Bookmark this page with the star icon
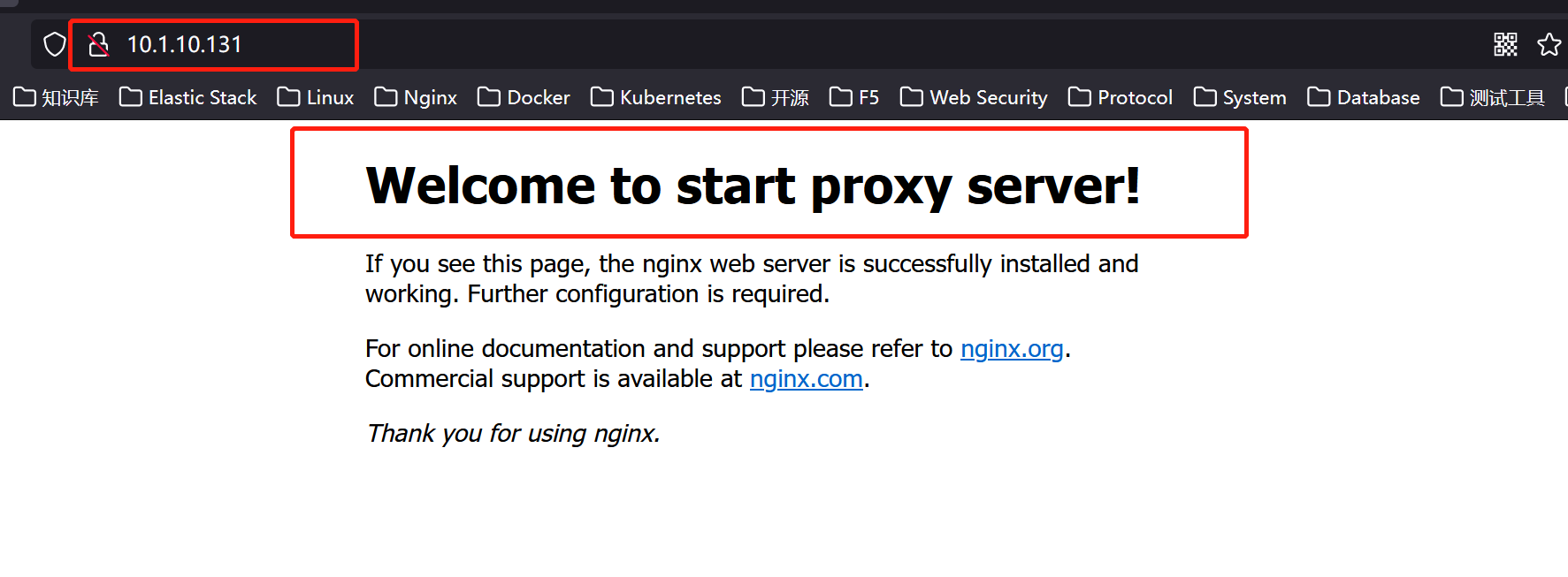 tap(1549, 44)
